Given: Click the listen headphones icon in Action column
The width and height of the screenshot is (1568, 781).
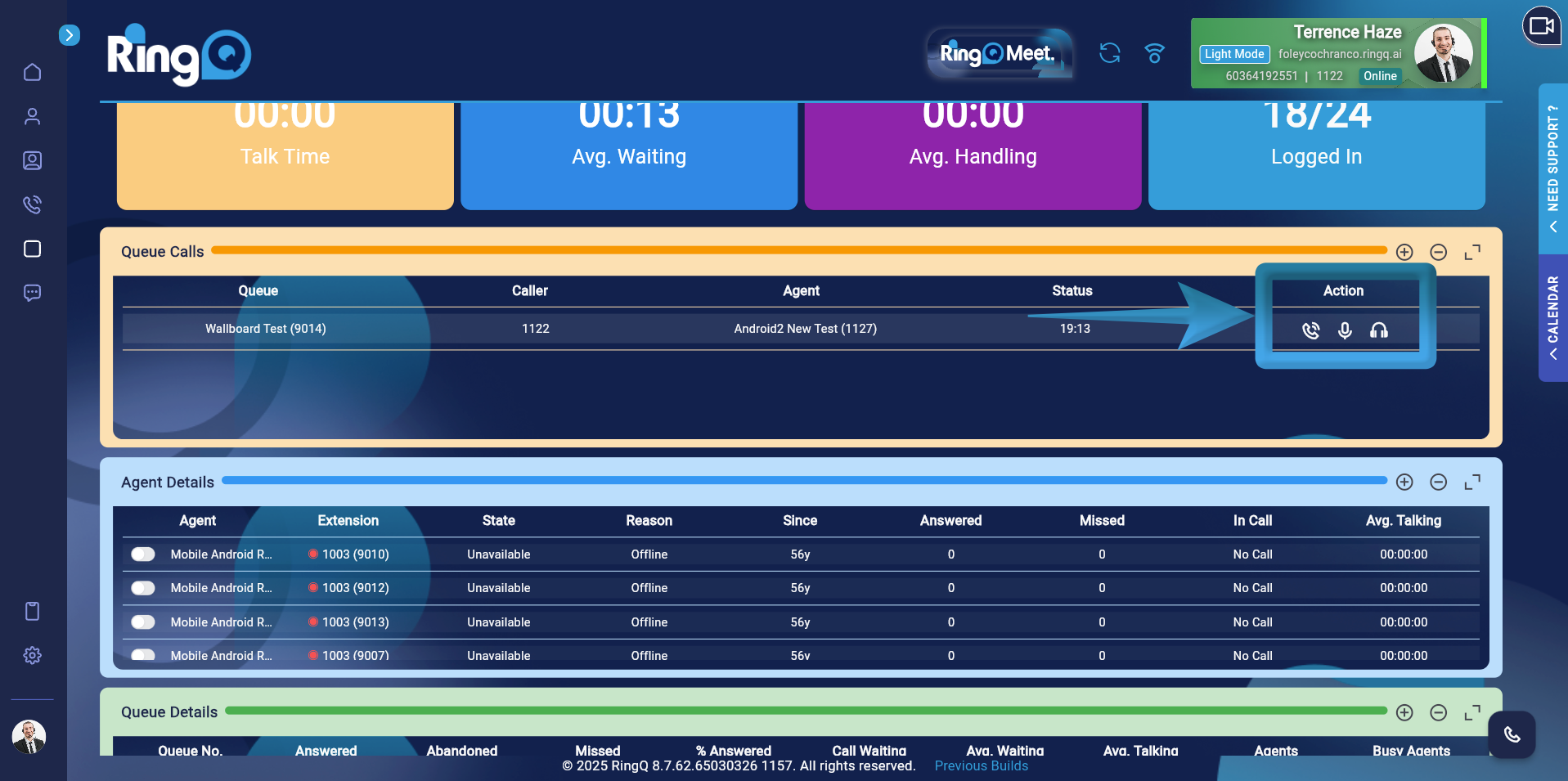Looking at the screenshot, I should [1379, 330].
